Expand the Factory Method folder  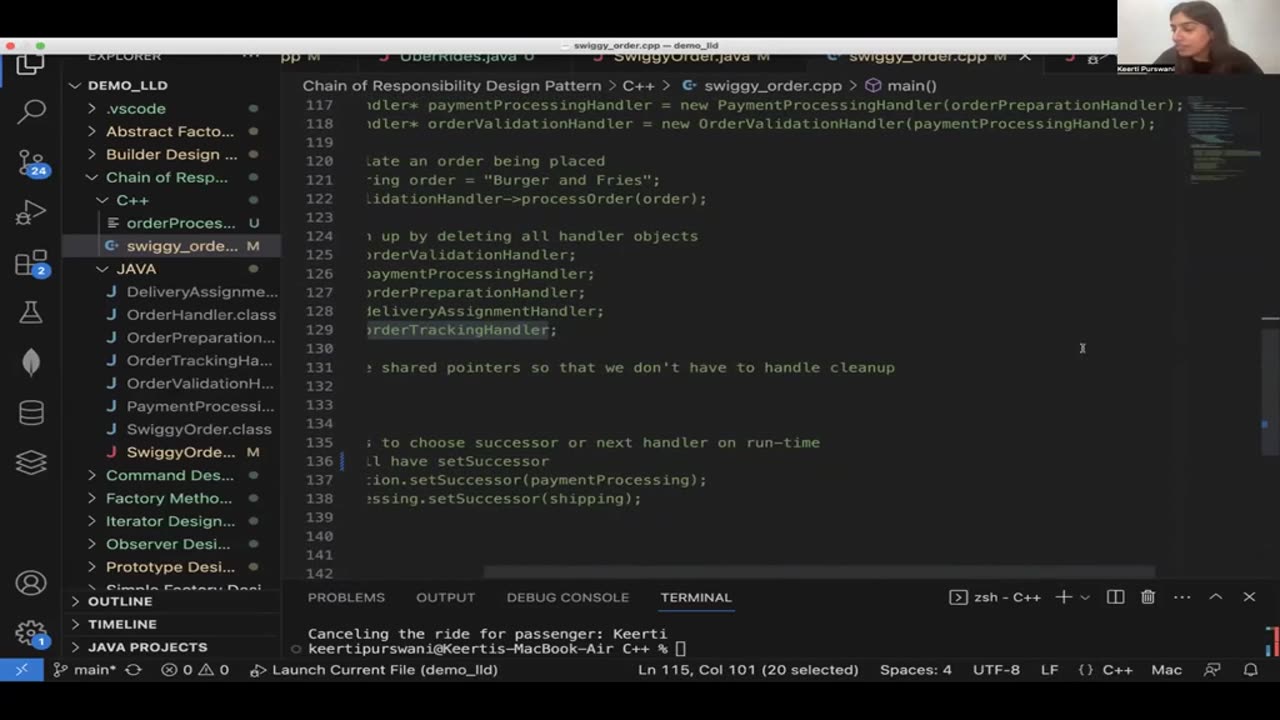[172, 498]
